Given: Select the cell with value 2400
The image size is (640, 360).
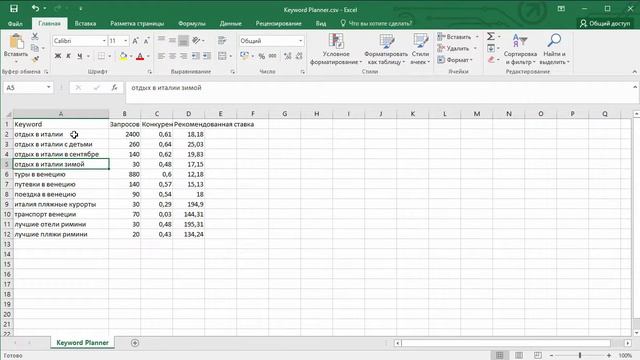Looking at the screenshot, I should (124, 134).
